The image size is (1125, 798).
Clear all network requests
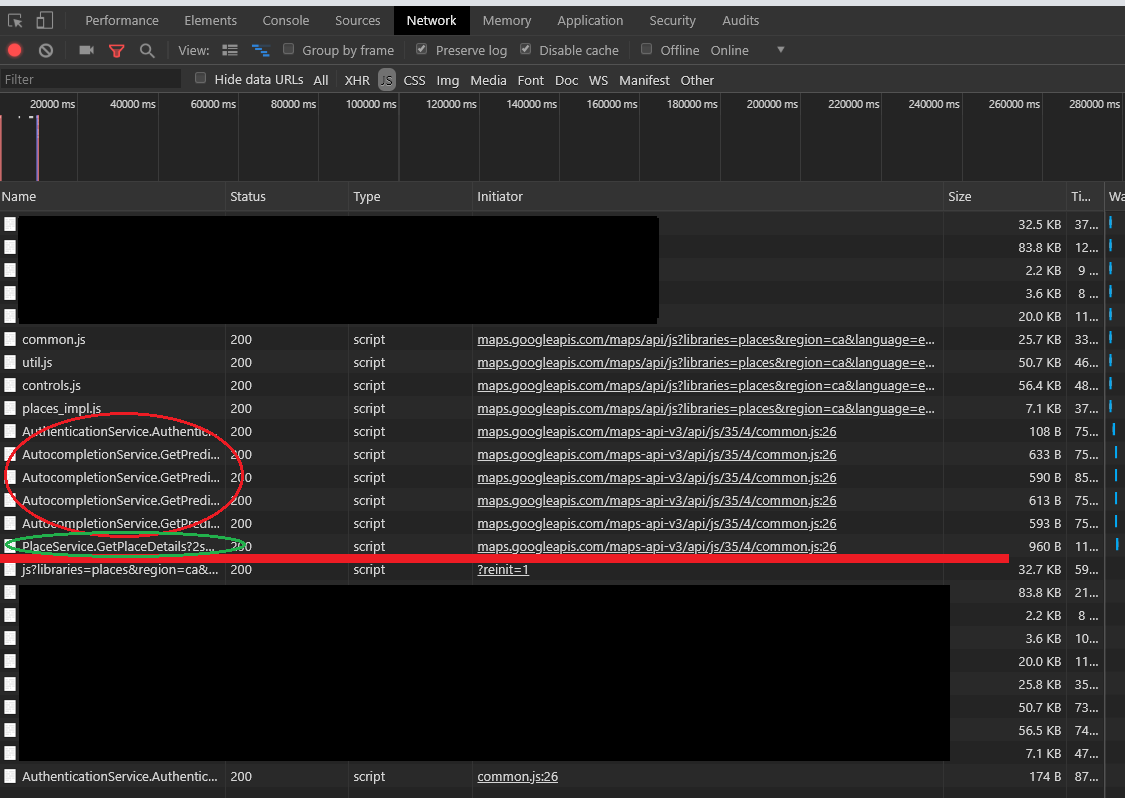pos(44,49)
